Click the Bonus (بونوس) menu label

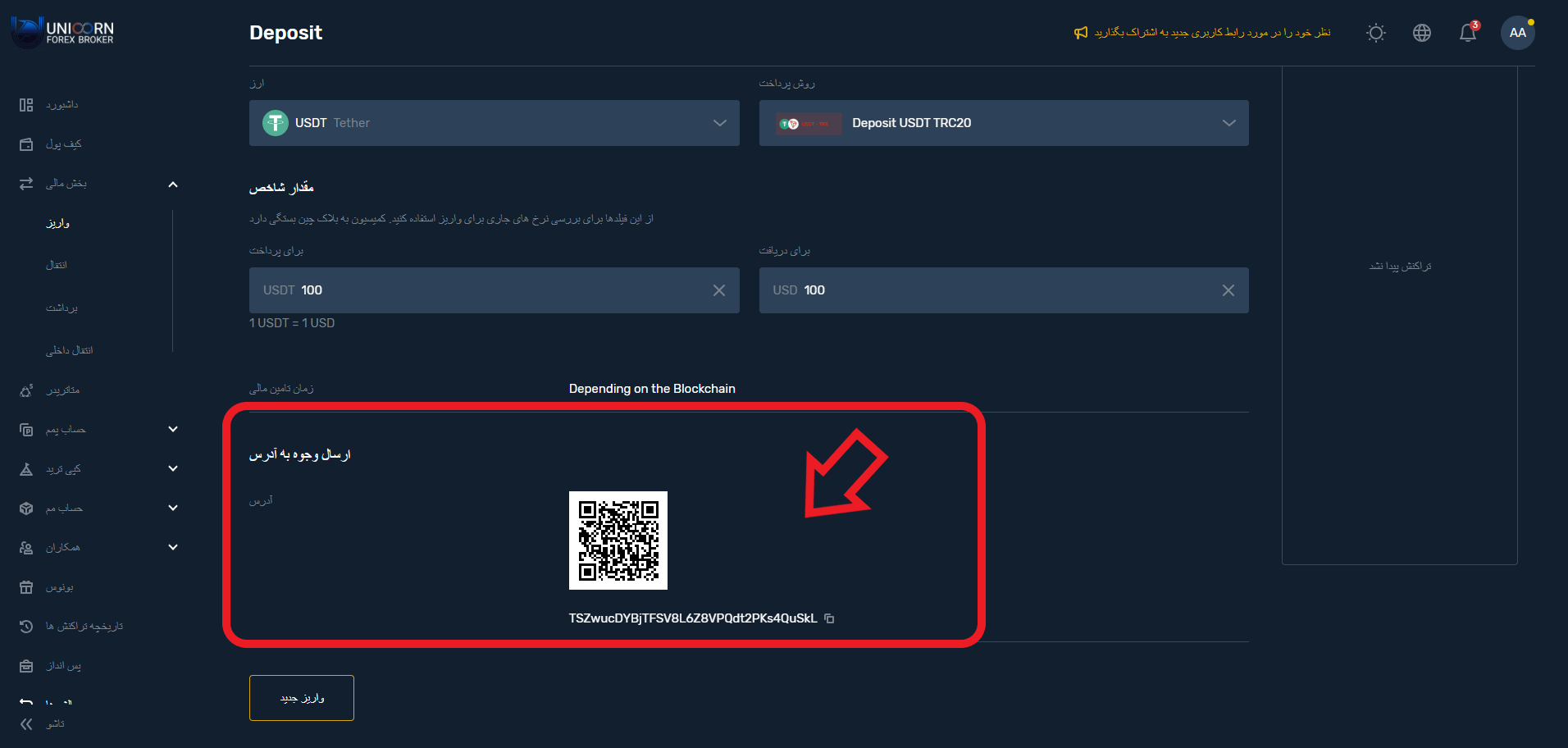point(60,587)
